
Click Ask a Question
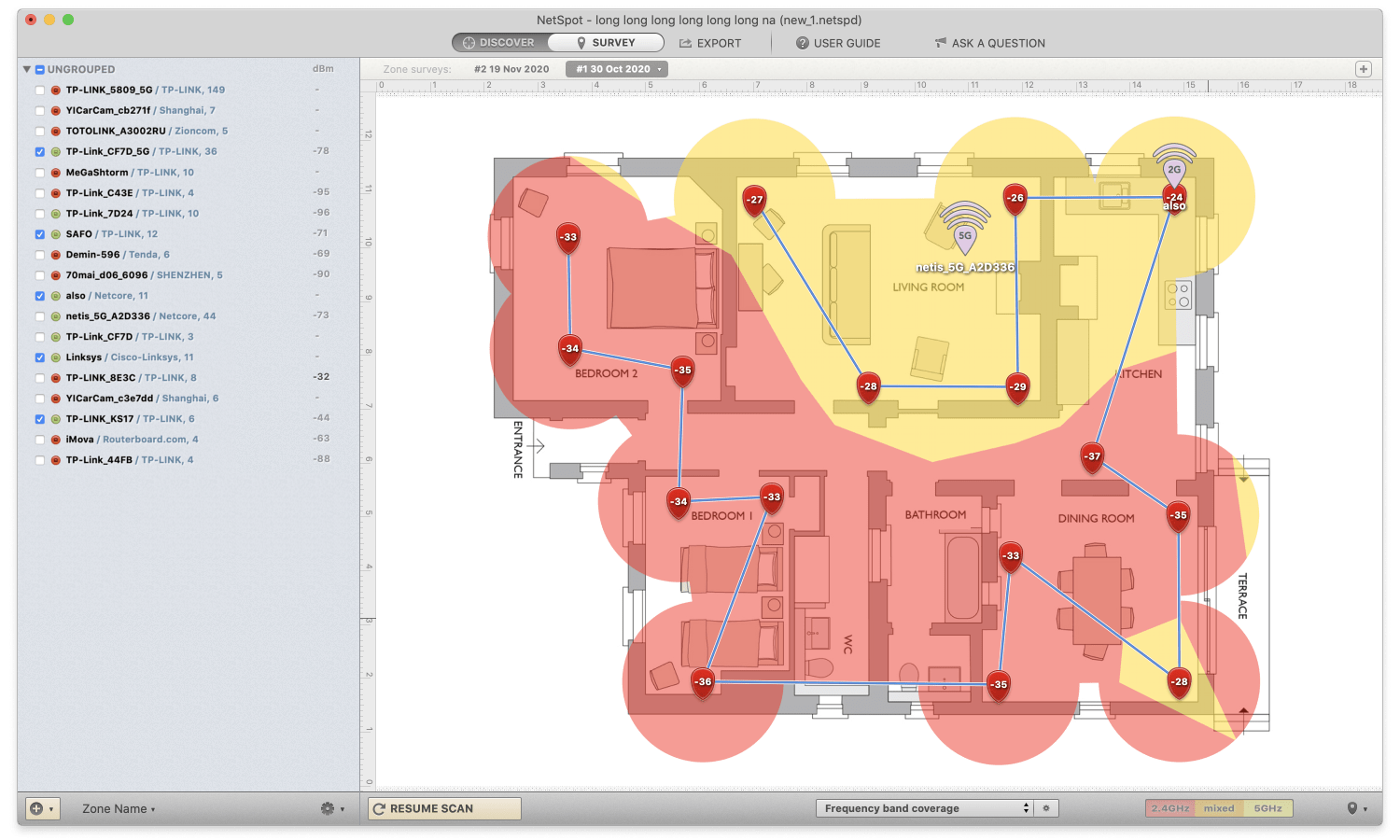click(x=989, y=43)
